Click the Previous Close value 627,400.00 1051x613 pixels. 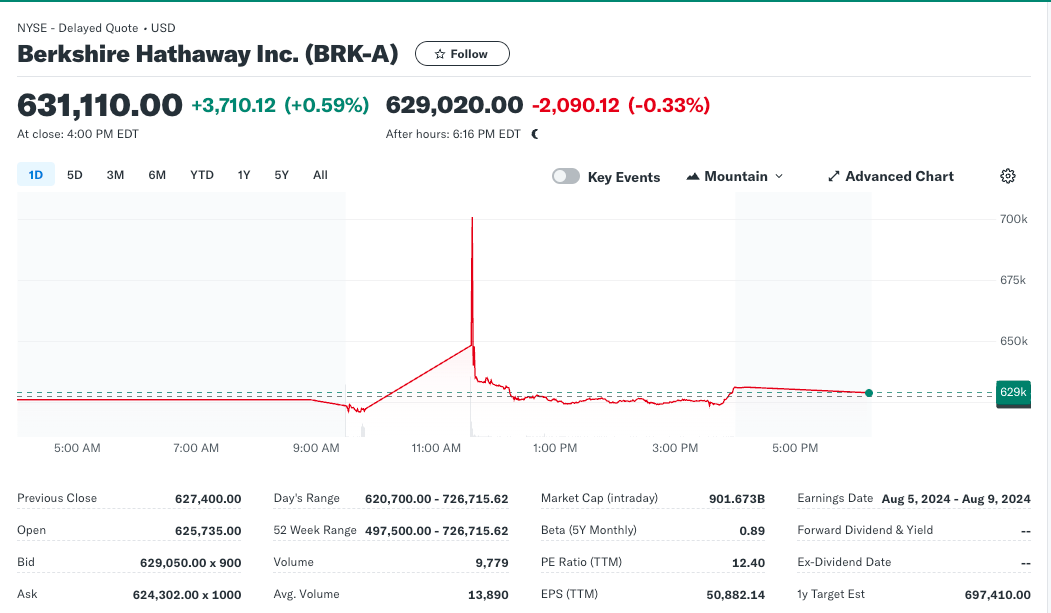208,499
